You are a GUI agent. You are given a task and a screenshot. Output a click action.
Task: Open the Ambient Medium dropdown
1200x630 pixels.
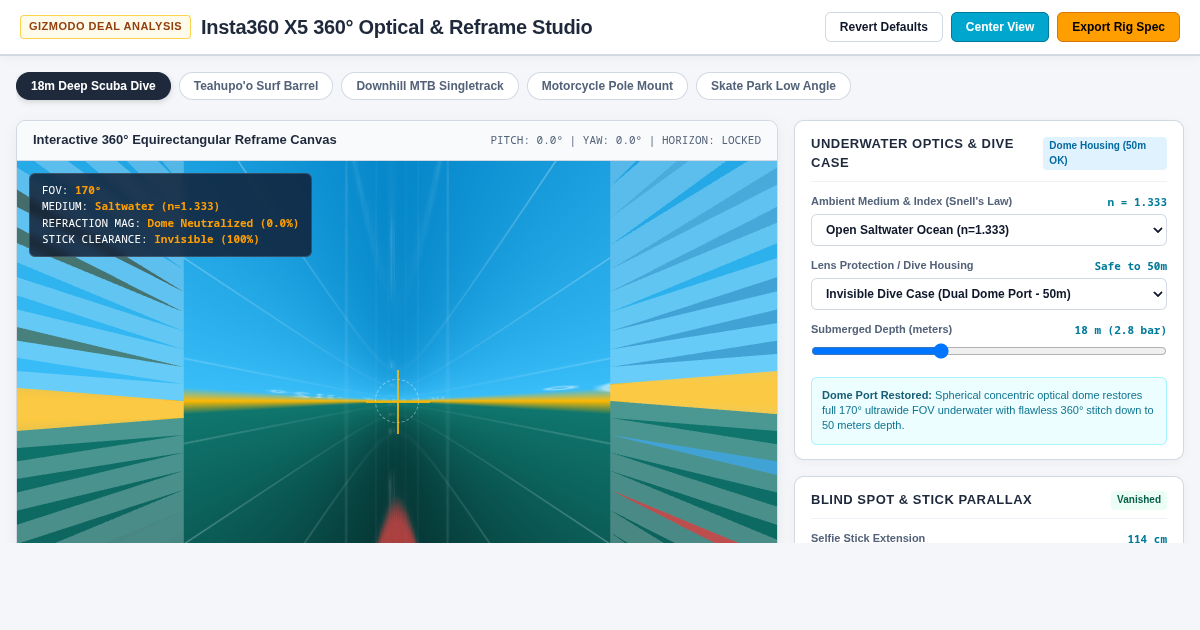(989, 230)
